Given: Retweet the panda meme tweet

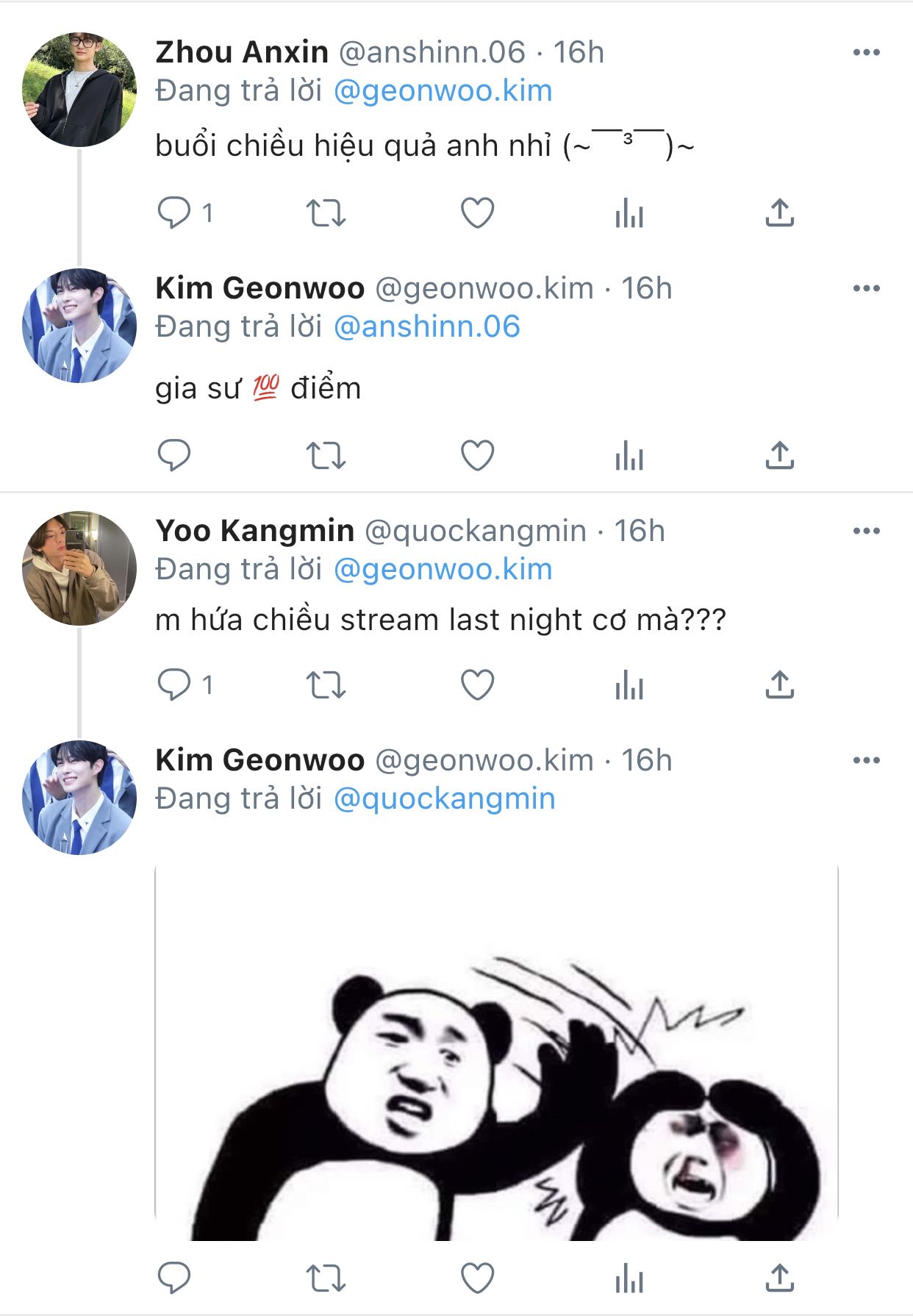Looking at the screenshot, I should 326,1278.
